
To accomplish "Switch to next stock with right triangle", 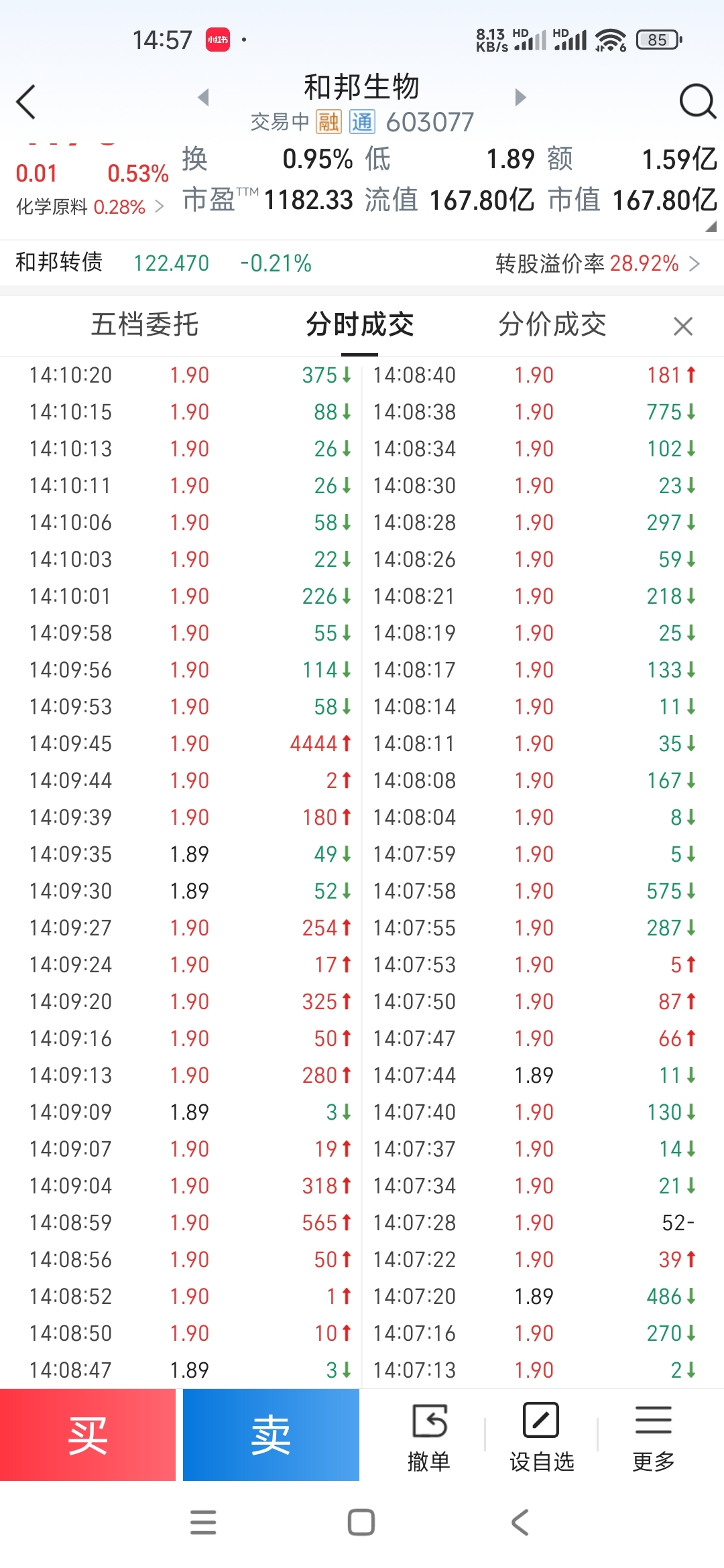I will point(520,98).
